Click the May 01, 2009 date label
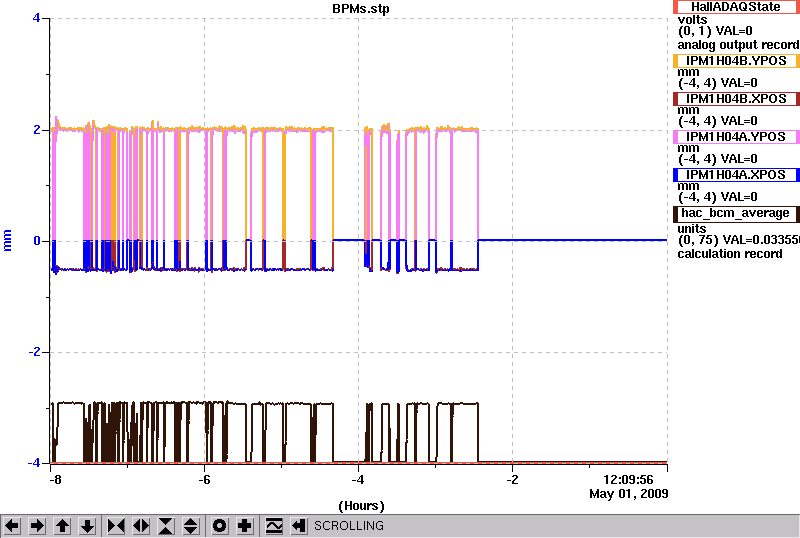 pyautogui.click(x=629, y=494)
